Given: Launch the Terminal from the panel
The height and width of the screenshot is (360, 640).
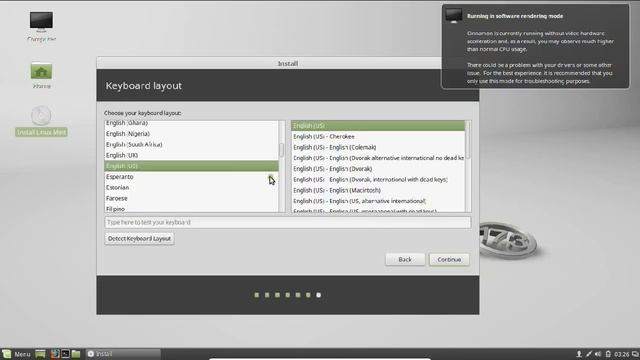Looking at the screenshot, I should tap(65, 354).
